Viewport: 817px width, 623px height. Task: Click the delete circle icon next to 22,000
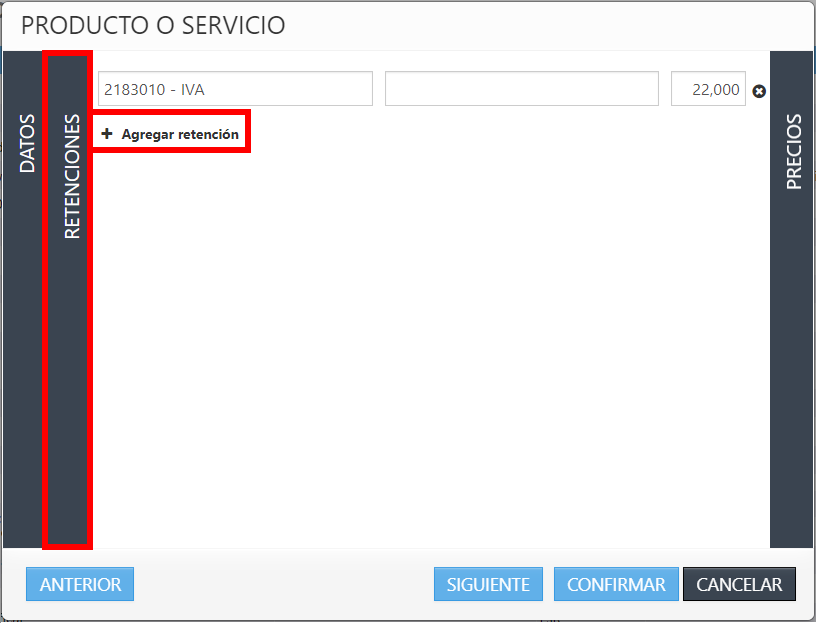point(759,89)
